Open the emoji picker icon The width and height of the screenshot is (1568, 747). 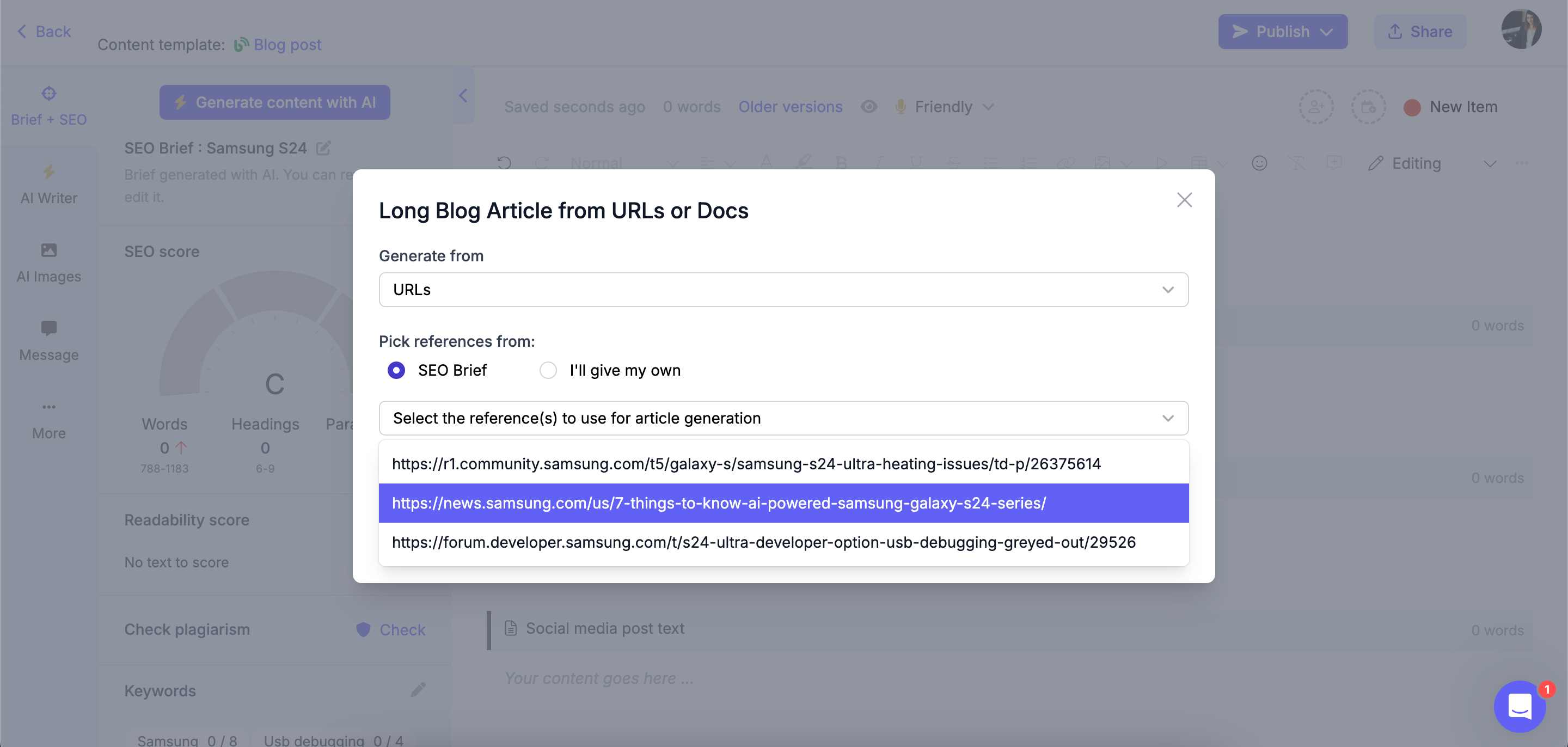tap(1259, 163)
